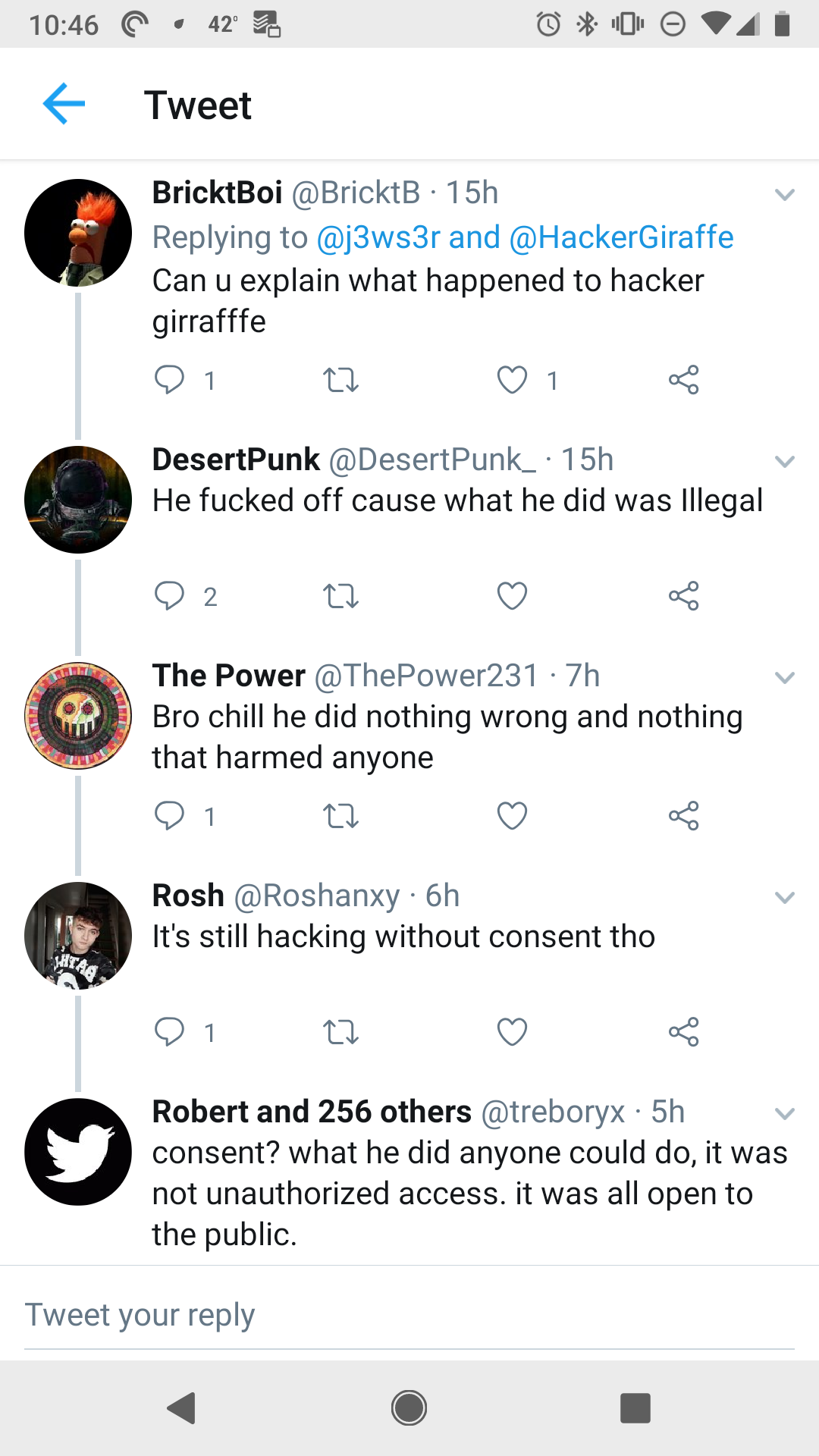Viewport: 819px width, 1456px height.
Task: Like Rosh's tweet about consent
Action: click(x=512, y=1032)
